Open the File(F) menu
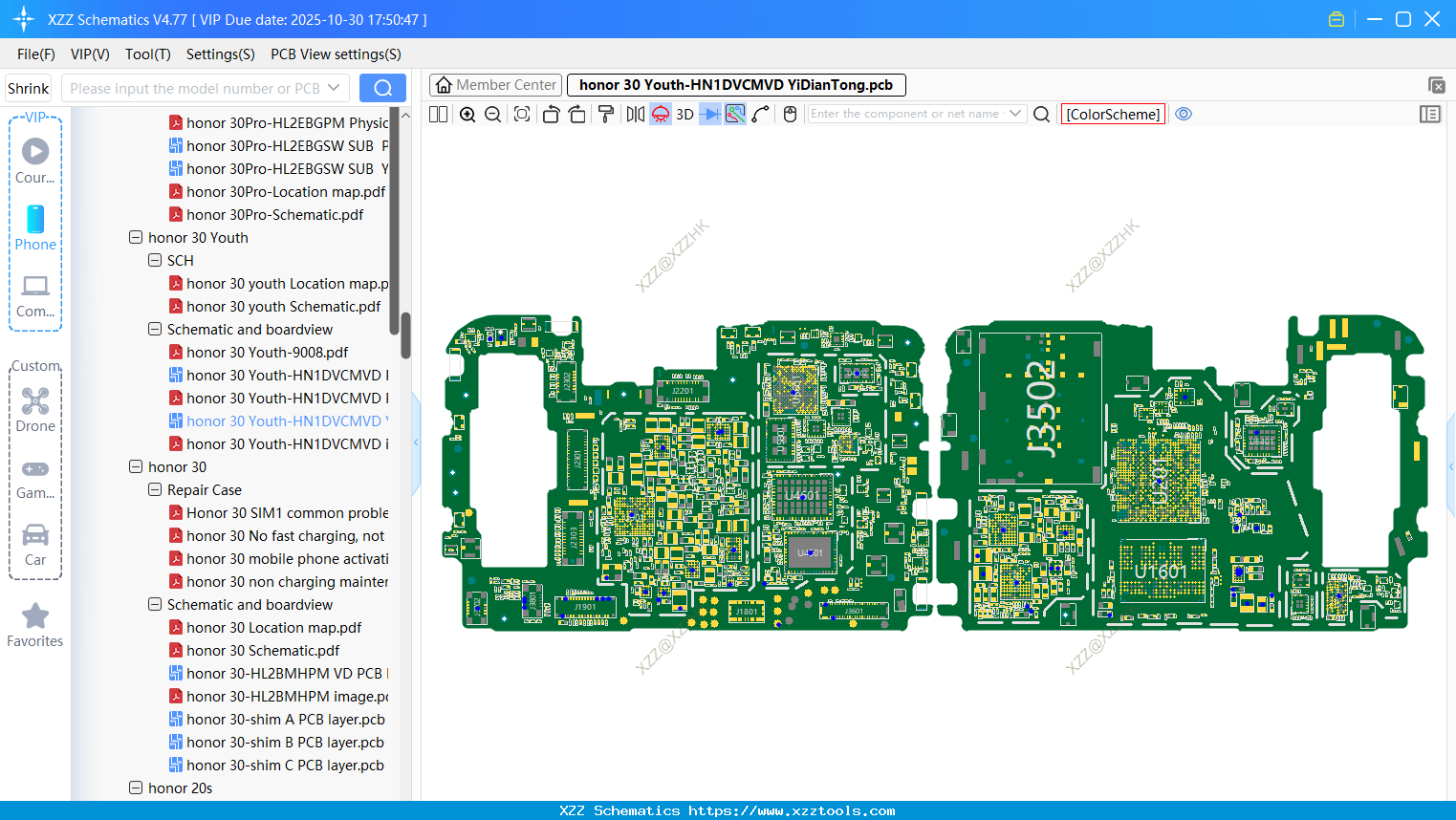Viewport: 1456px width, 820px height. coord(36,54)
